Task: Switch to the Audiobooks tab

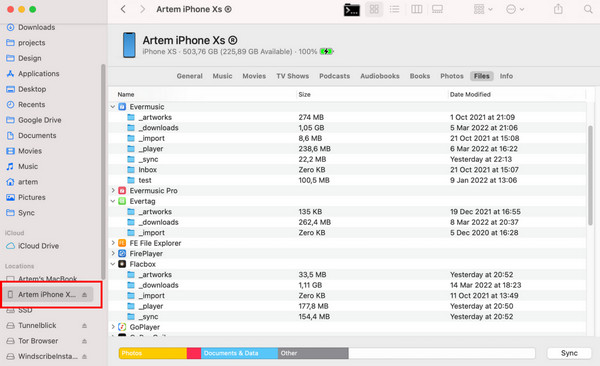Action: 380,76
